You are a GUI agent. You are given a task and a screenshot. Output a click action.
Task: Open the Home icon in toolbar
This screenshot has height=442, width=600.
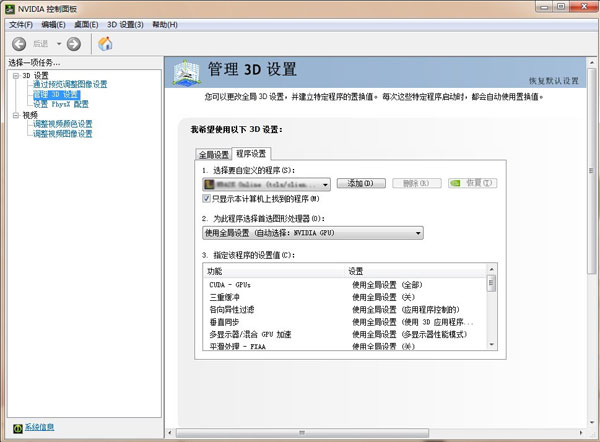(105, 44)
